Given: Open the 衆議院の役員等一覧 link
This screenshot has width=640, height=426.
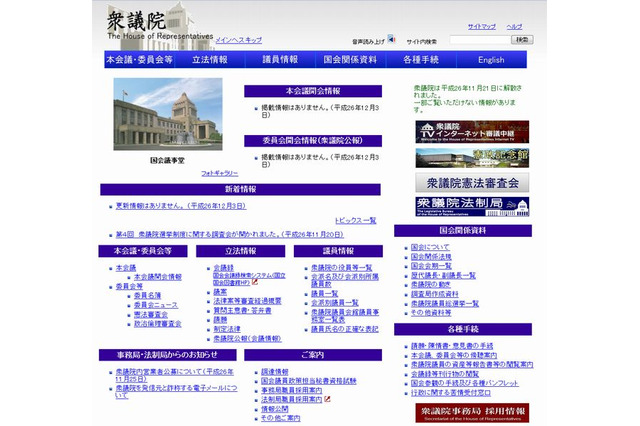Looking at the screenshot, I should 342,268.
